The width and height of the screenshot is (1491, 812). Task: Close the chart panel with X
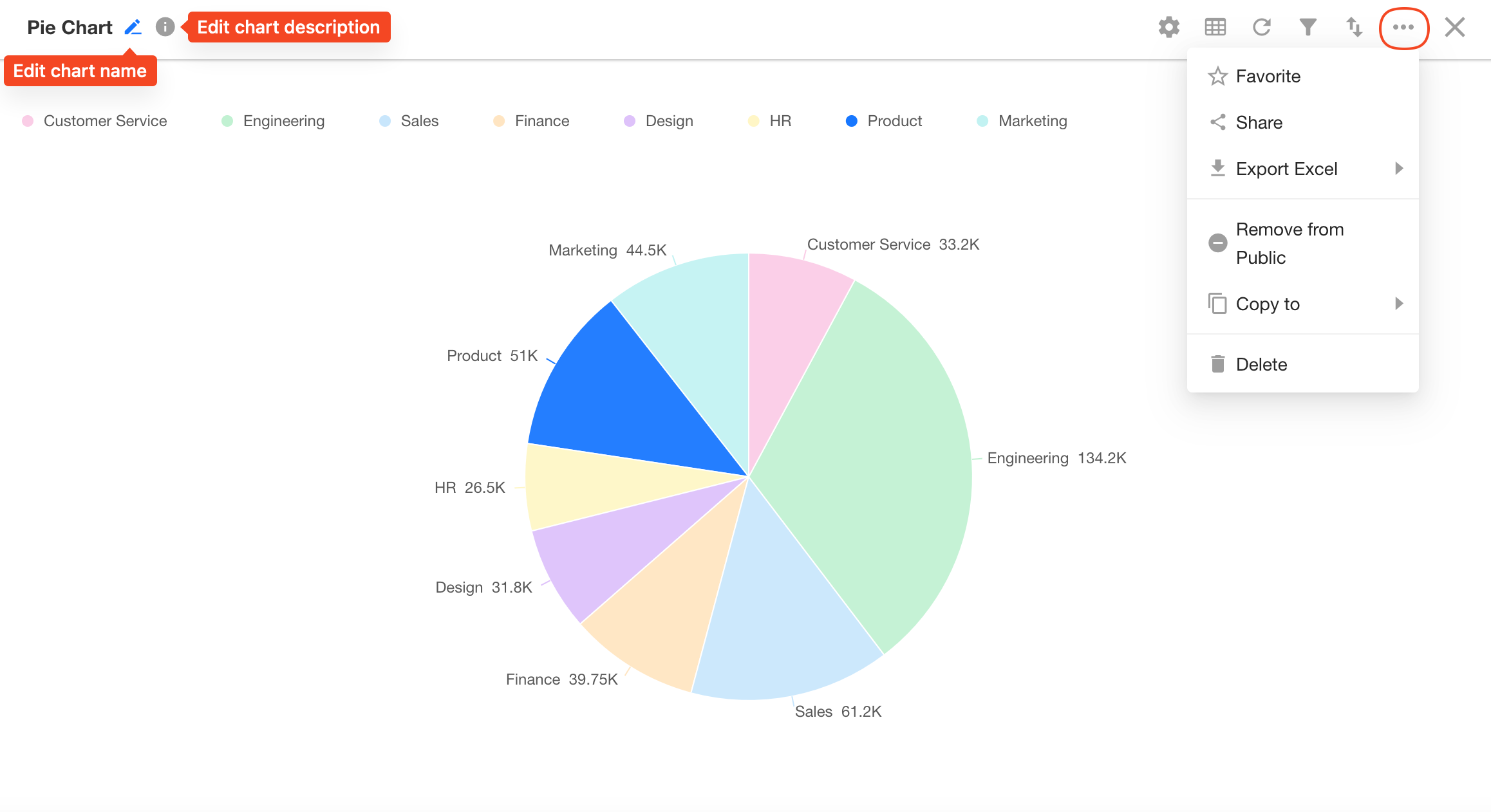[1454, 27]
